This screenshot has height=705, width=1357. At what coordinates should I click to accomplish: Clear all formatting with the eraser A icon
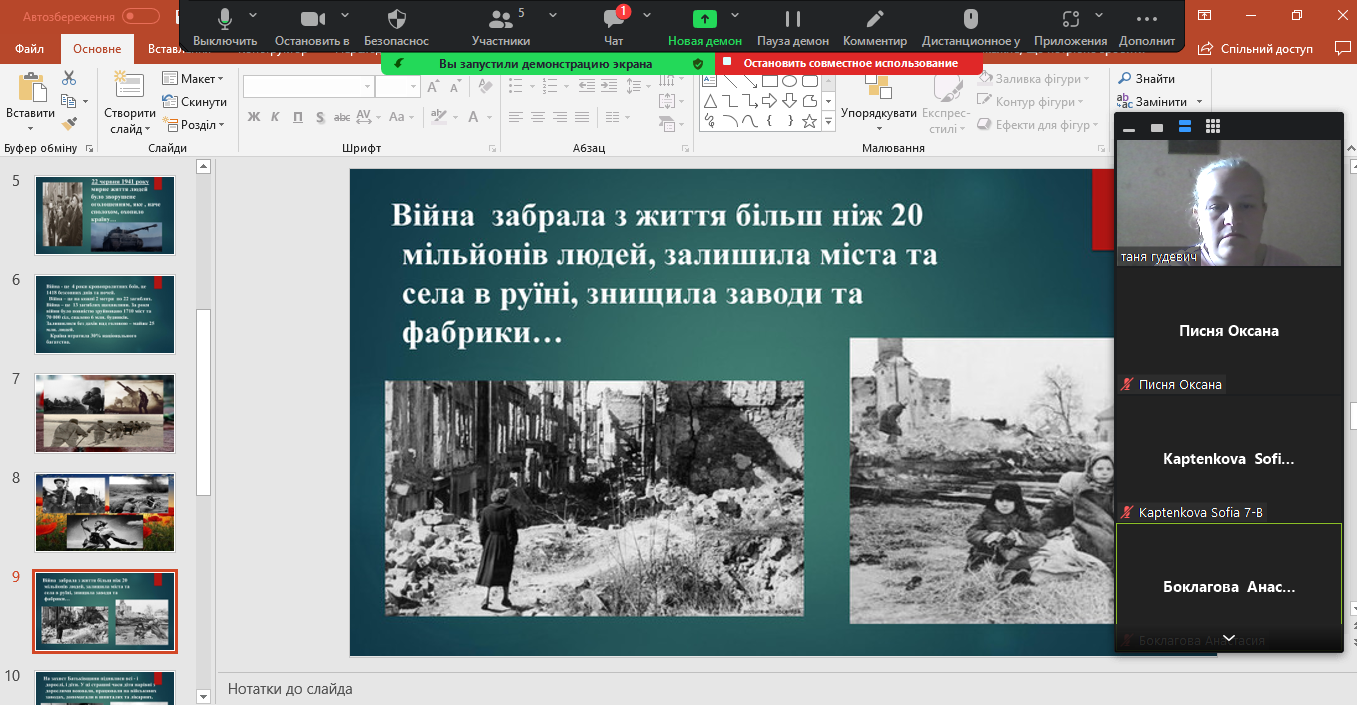487,87
